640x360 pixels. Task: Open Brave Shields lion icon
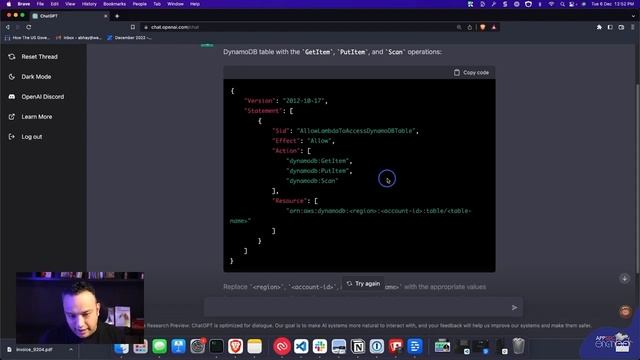click(483, 27)
